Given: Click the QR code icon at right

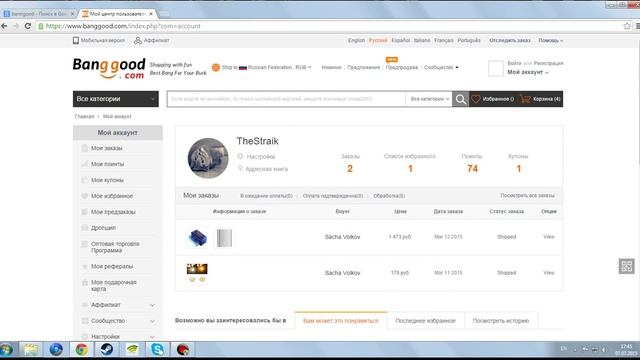Looking at the screenshot, I should [x=627, y=266].
